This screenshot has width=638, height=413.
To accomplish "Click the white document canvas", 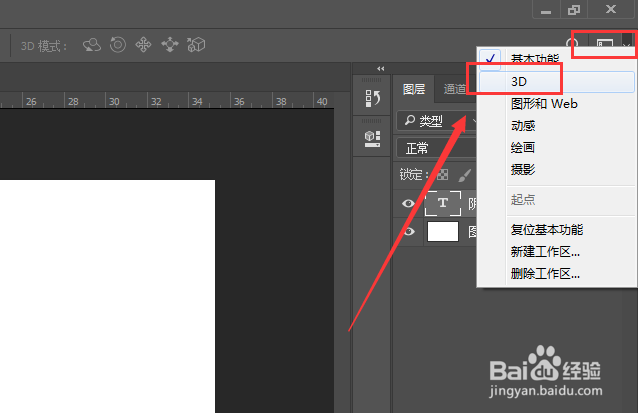I will pos(107,296).
